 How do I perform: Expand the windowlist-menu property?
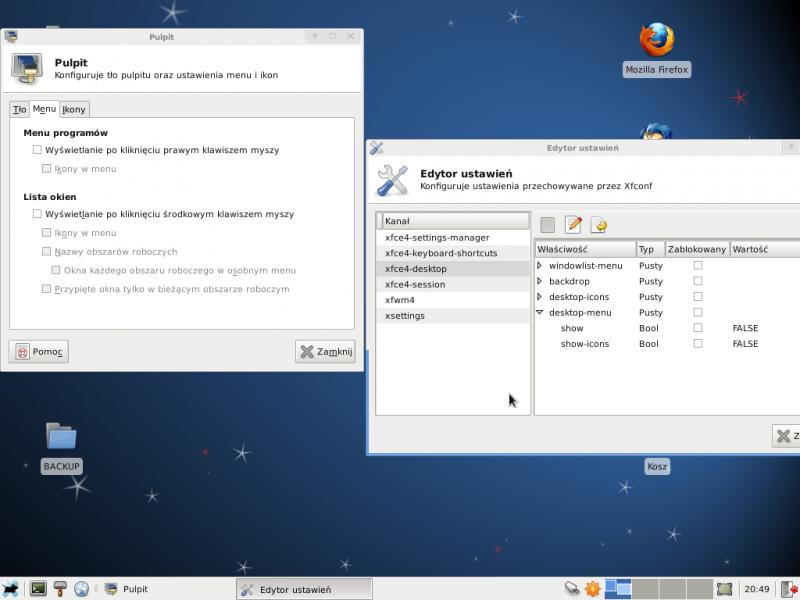coord(540,265)
